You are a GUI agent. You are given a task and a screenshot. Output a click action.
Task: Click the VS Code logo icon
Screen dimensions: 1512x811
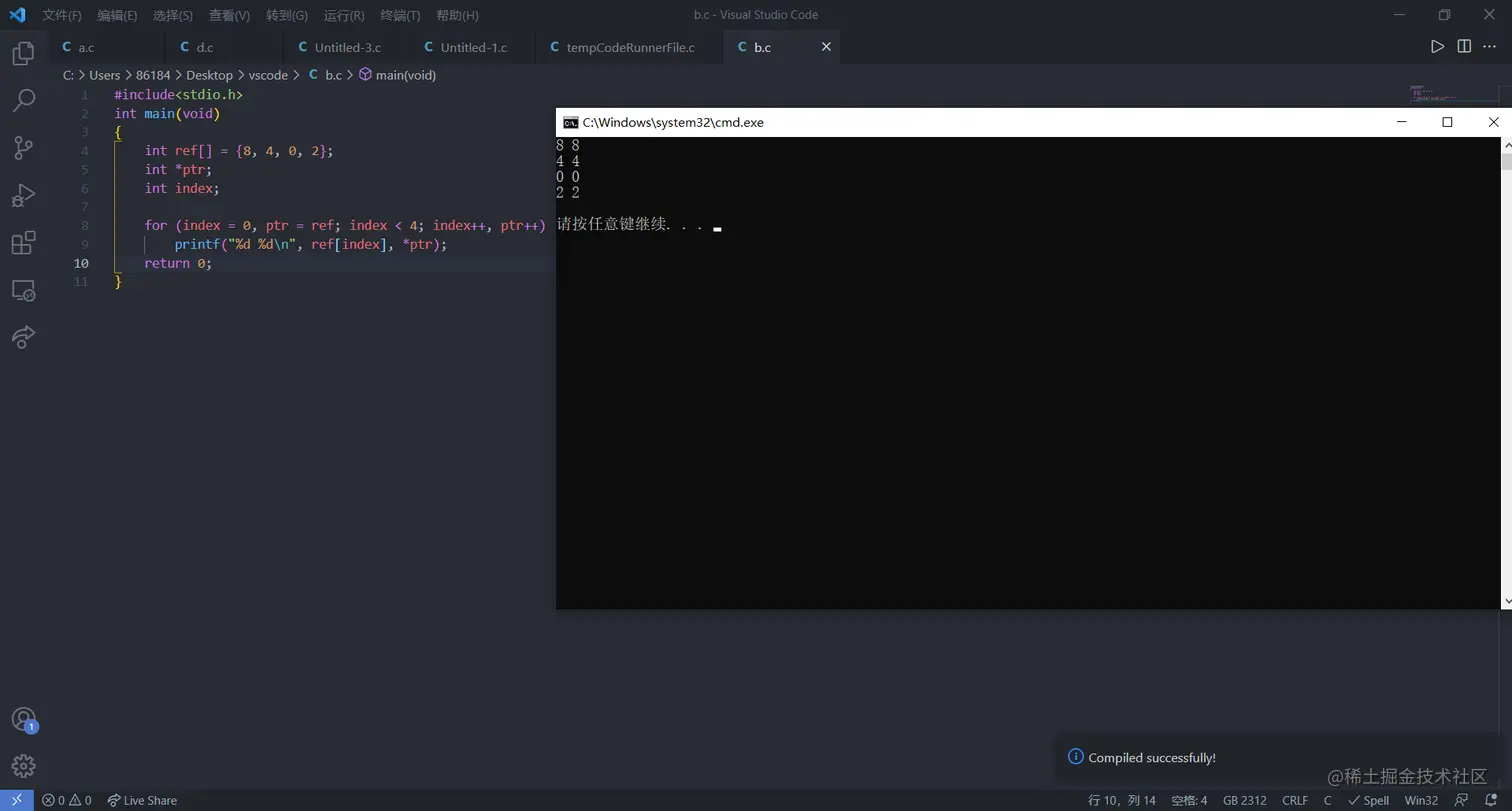[x=17, y=15]
